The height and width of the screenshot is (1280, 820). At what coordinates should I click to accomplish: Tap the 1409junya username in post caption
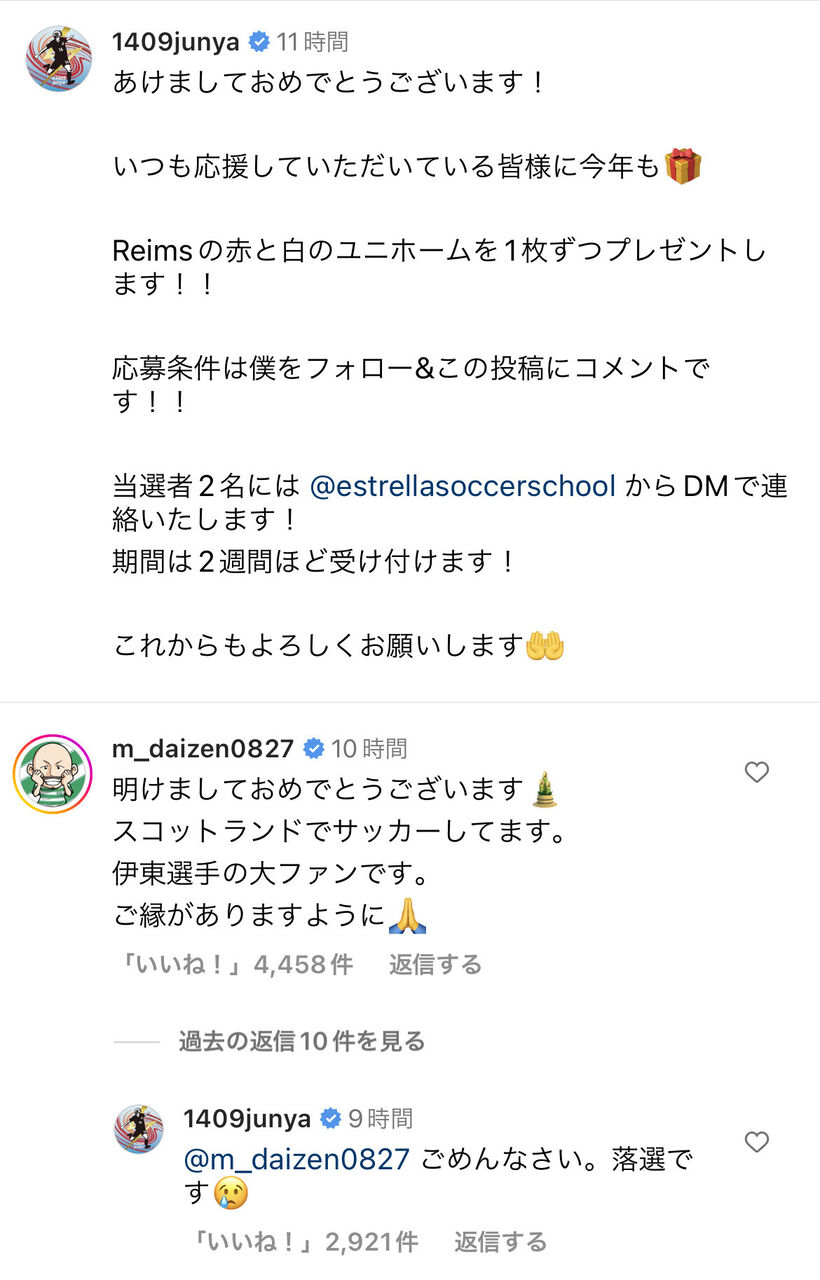[x=178, y=42]
